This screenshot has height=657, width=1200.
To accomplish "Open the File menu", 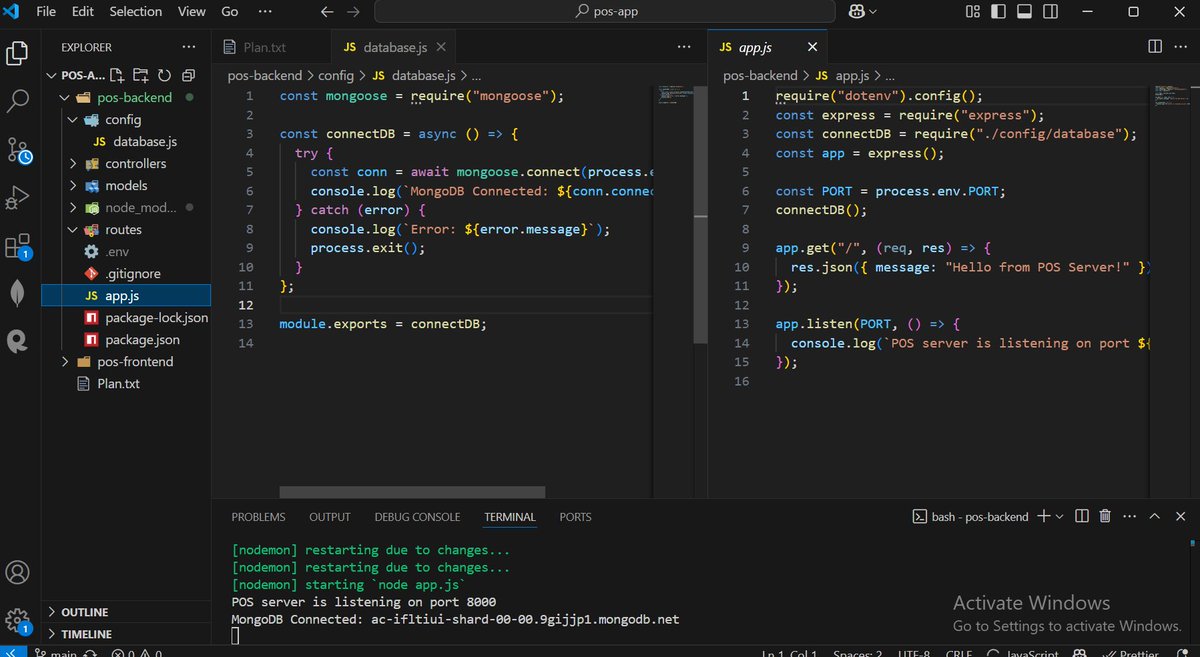I will [x=46, y=12].
